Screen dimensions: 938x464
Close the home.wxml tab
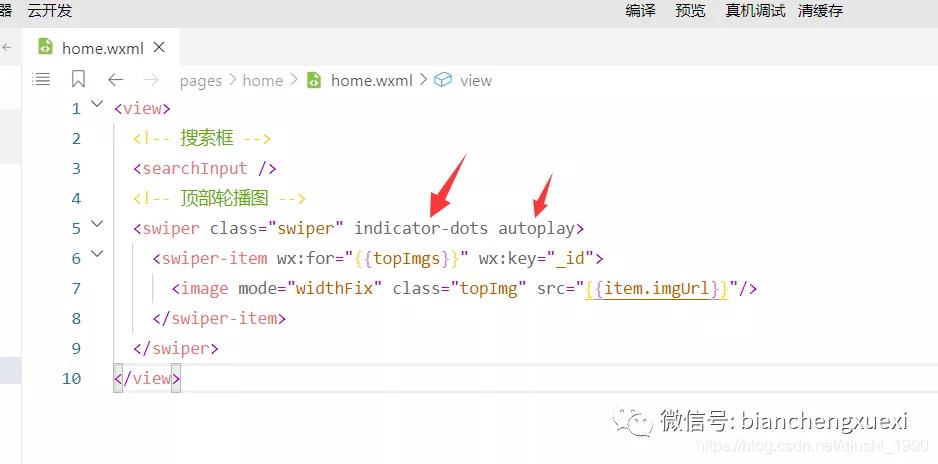(159, 47)
